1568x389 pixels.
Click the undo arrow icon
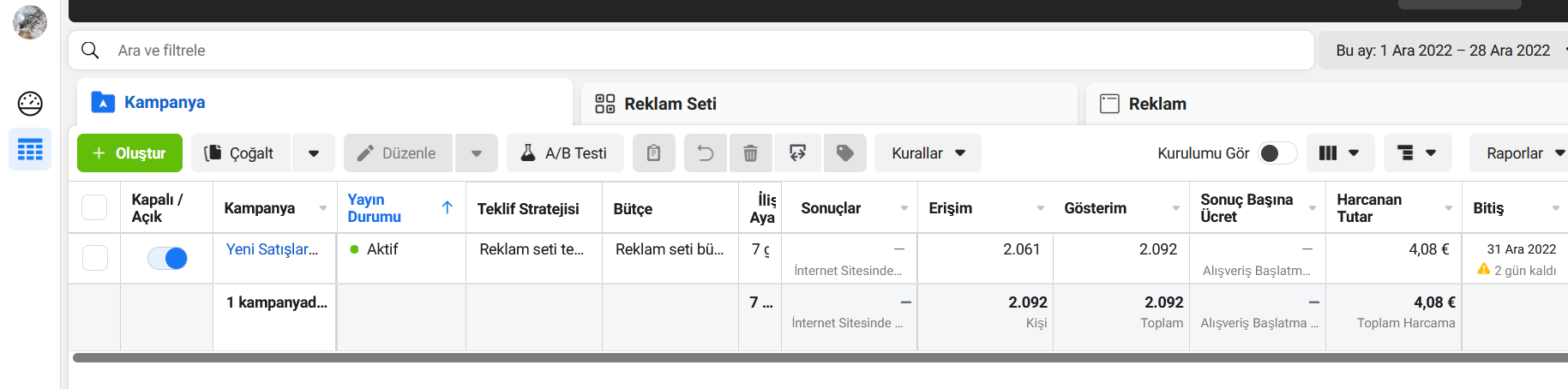706,153
